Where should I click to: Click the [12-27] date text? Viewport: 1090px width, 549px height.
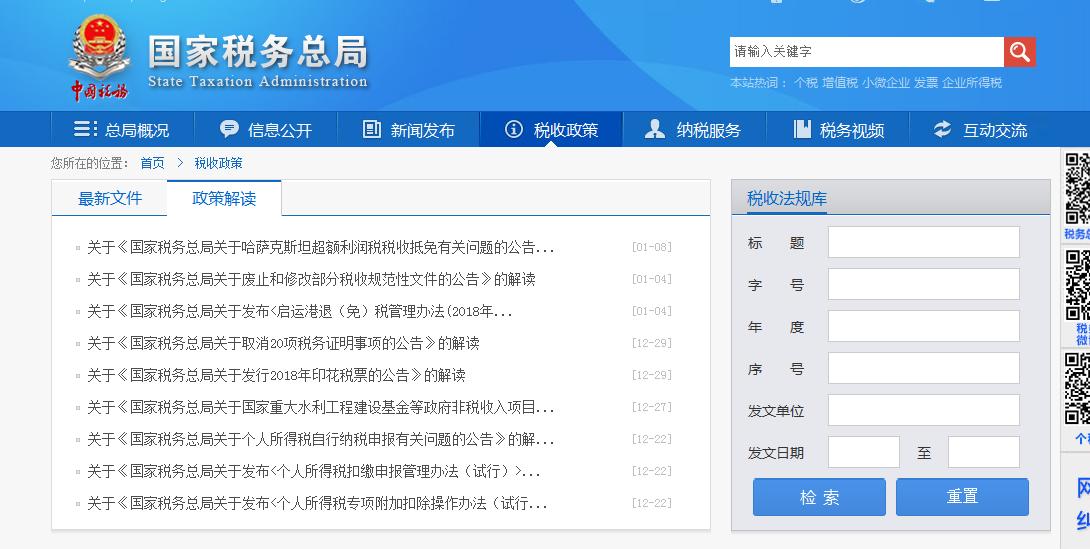(x=651, y=407)
